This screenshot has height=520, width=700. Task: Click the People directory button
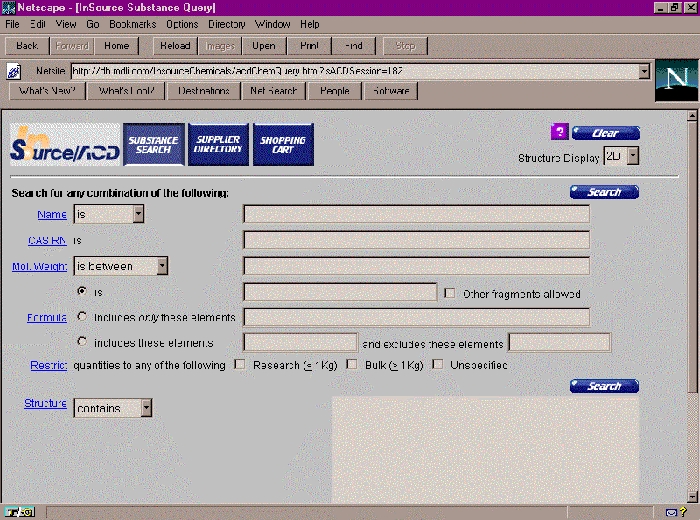coord(335,91)
